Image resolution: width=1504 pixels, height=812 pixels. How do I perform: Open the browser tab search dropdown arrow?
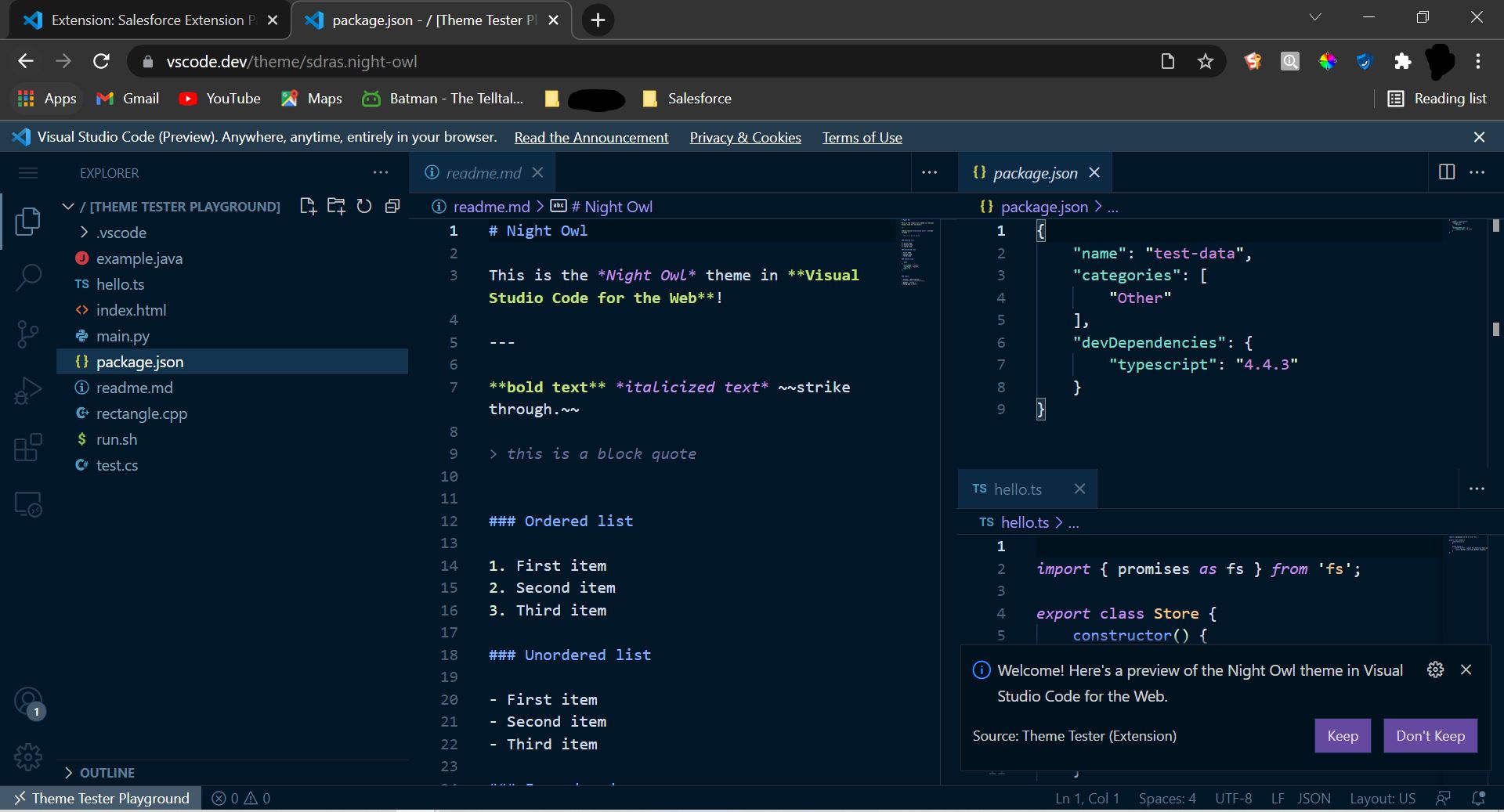[1315, 17]
